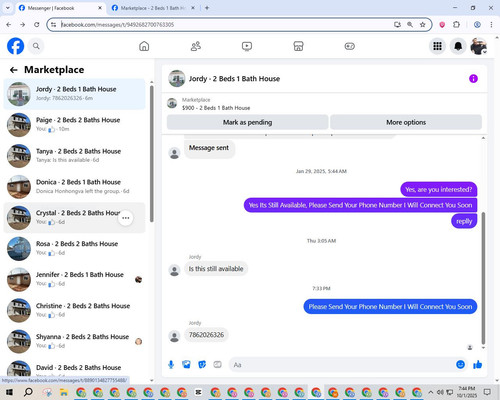
Task: Click the 7862026326 message bubble
Action: coord(206,335)
